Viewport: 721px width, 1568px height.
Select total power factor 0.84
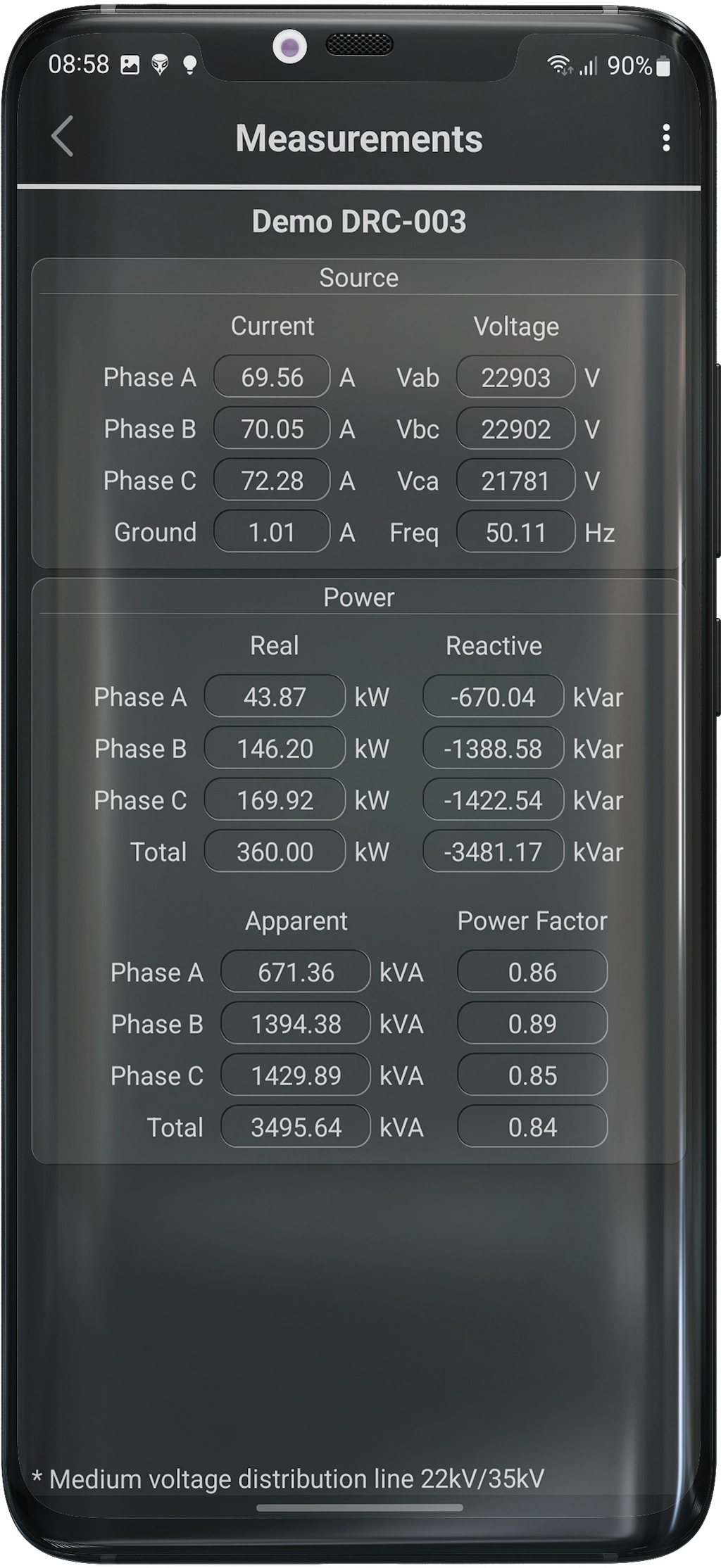[x=532, y=1127]
